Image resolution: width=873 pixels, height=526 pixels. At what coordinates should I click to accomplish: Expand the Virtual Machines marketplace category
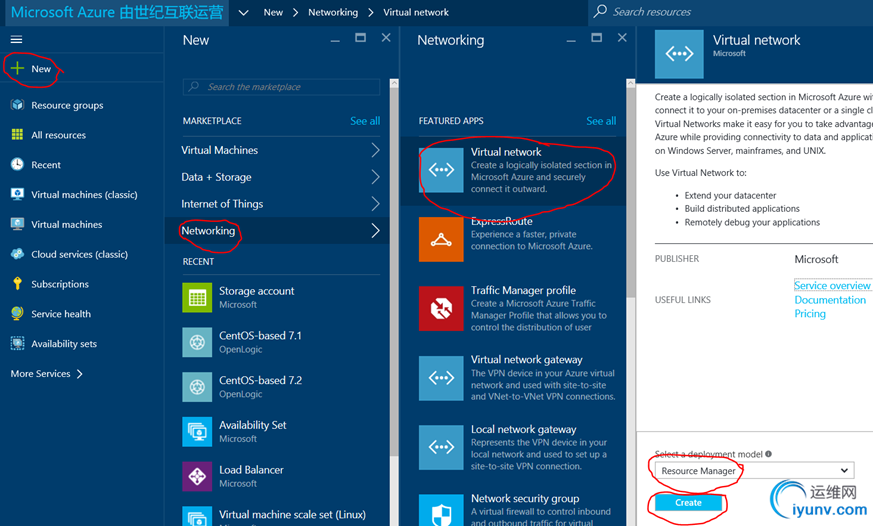(x=281, y=150)
